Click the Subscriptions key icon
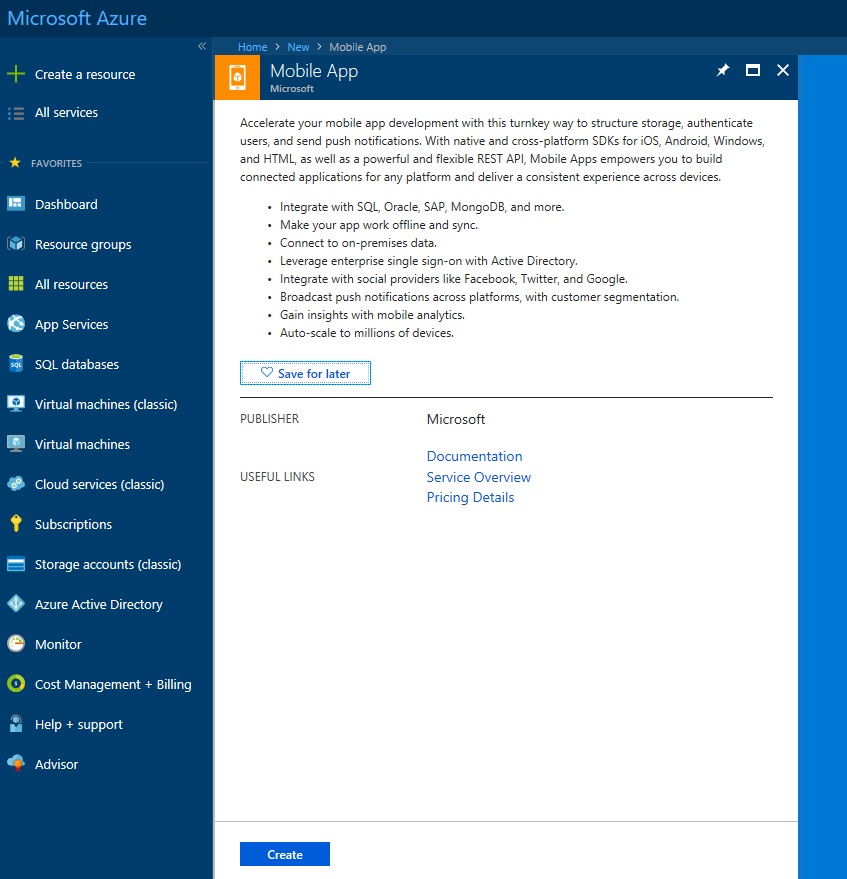 (x=16, y=524)
